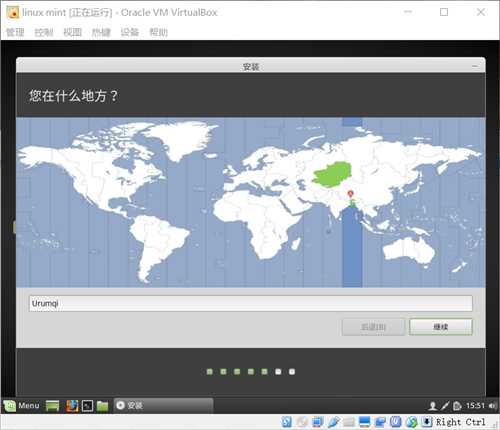This screenshot has height=430, width=500.
Task: Launch the Firefox browser from the panel
Action: click(x=72, y=406)
